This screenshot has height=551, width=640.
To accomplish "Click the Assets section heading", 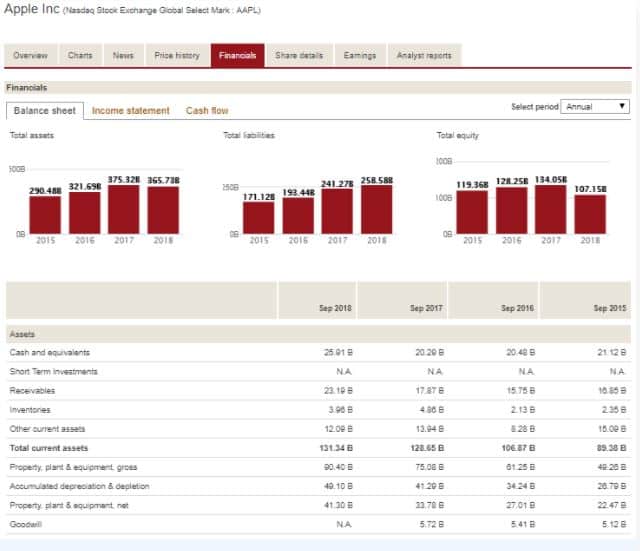I will coord(22,334).
